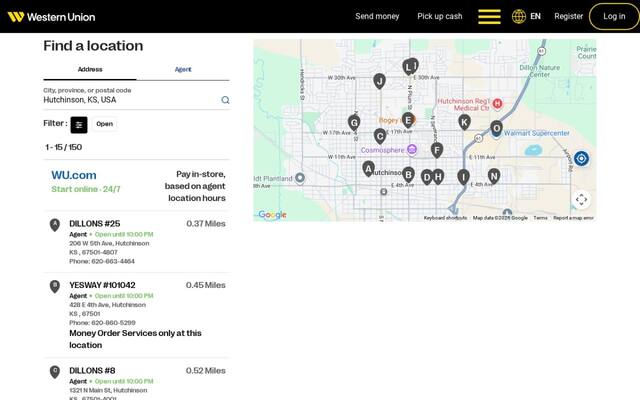Select map marker G
The width and height of the screenshot is (640, 400).
354,122
